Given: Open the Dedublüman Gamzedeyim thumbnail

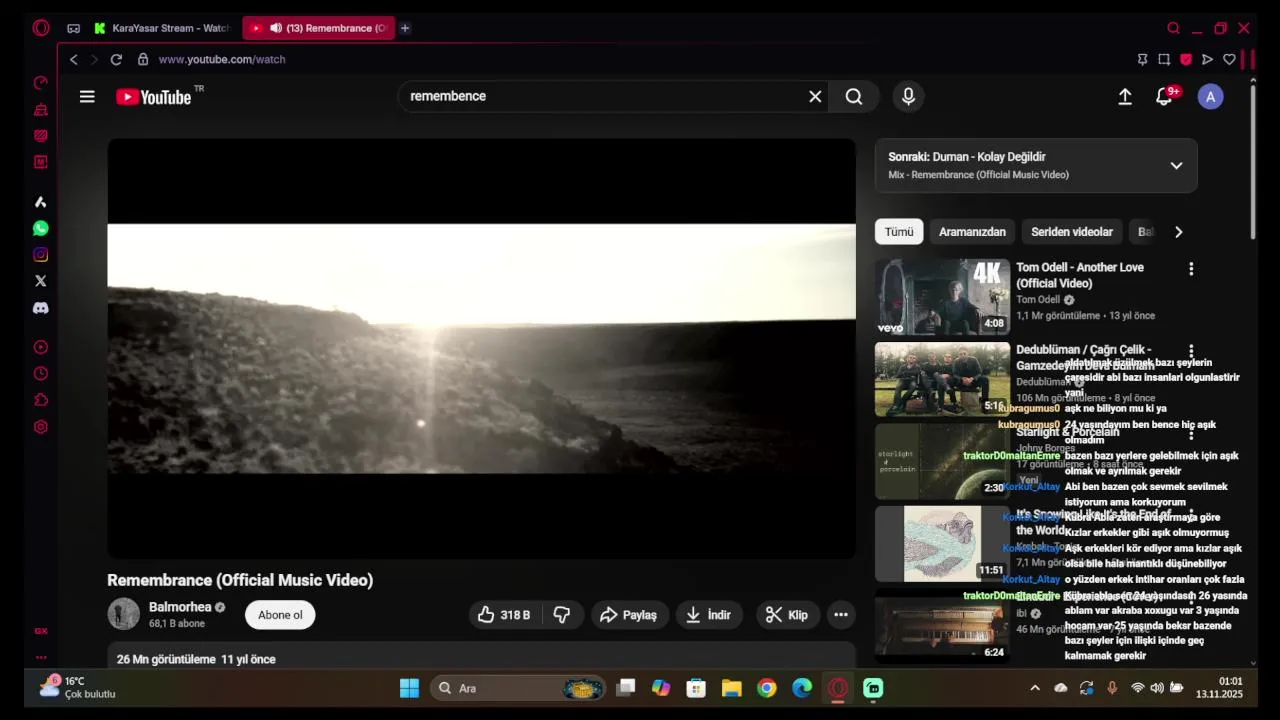Looking at the screenshot, I should click(942, 379).
